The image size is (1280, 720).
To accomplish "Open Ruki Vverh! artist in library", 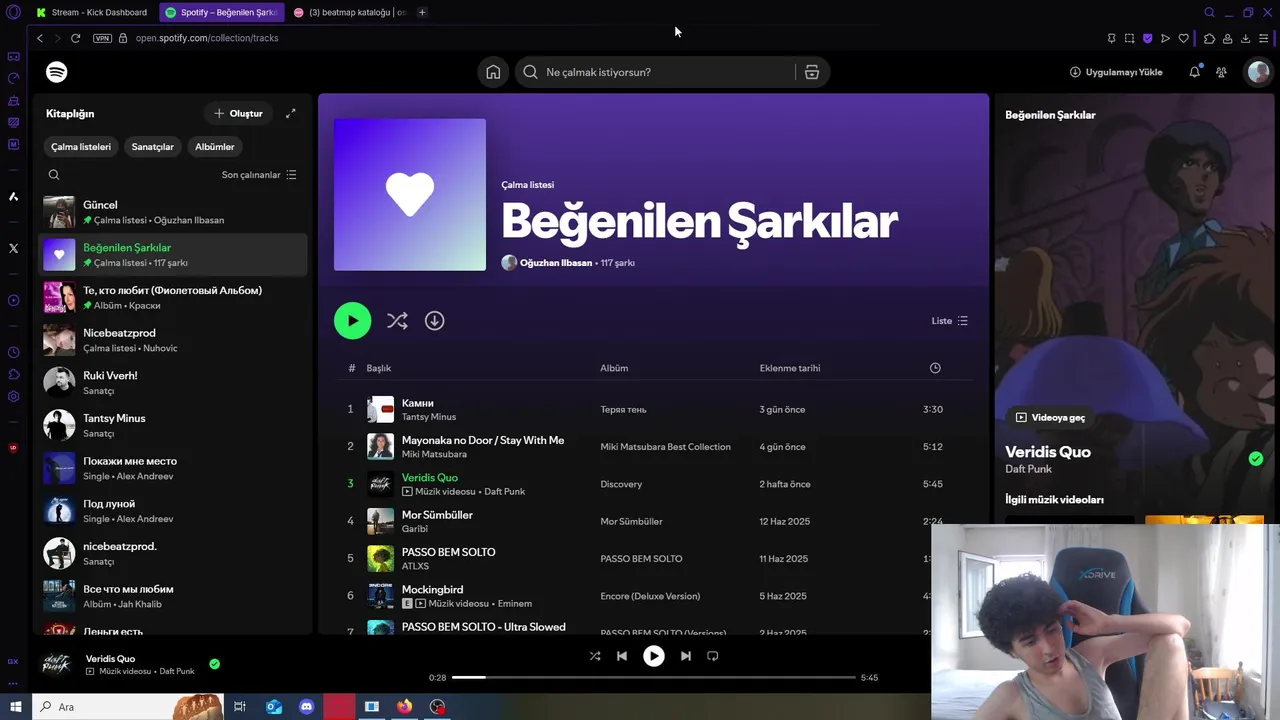I will click(x=173, y=383).
